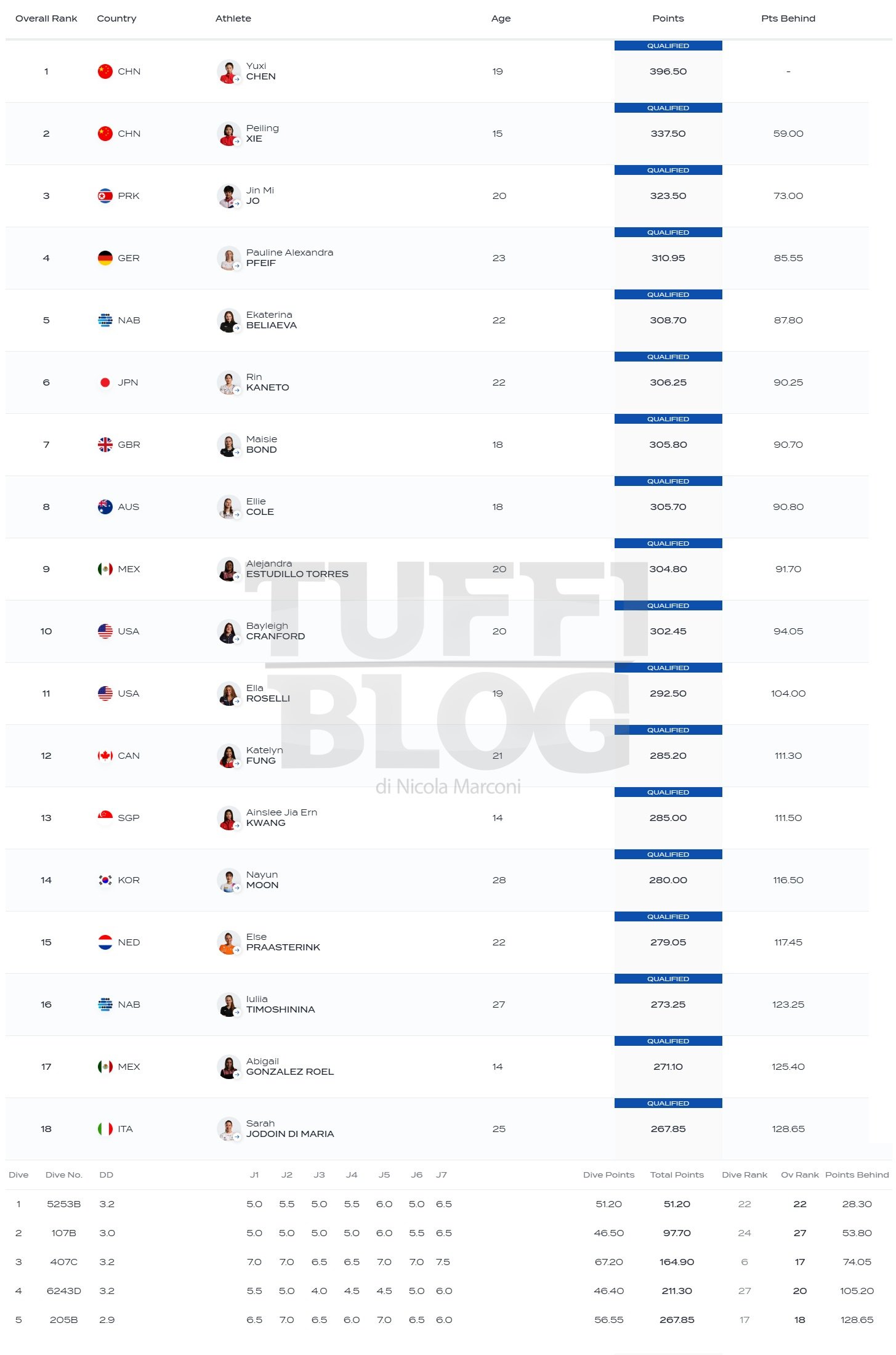896x1355 pixels.
Task: Select the Sarah JODOIN DI MARIA name
Action: pos(290,1129)
